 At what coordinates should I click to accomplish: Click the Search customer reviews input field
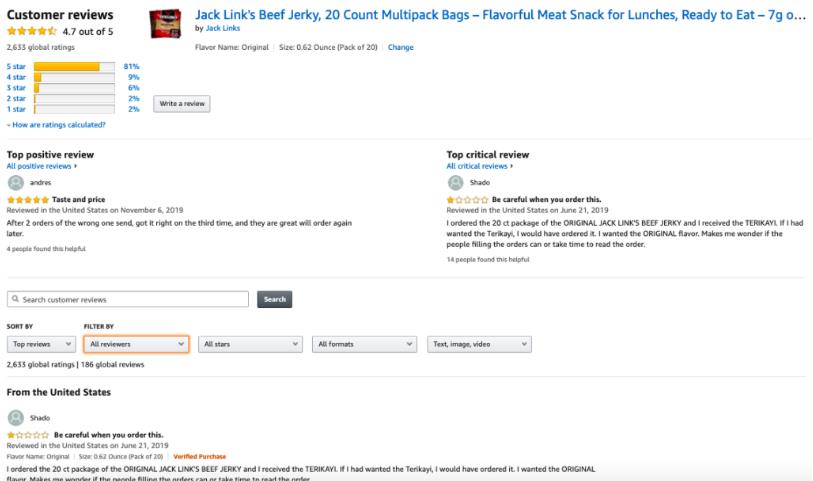[128, 299]
